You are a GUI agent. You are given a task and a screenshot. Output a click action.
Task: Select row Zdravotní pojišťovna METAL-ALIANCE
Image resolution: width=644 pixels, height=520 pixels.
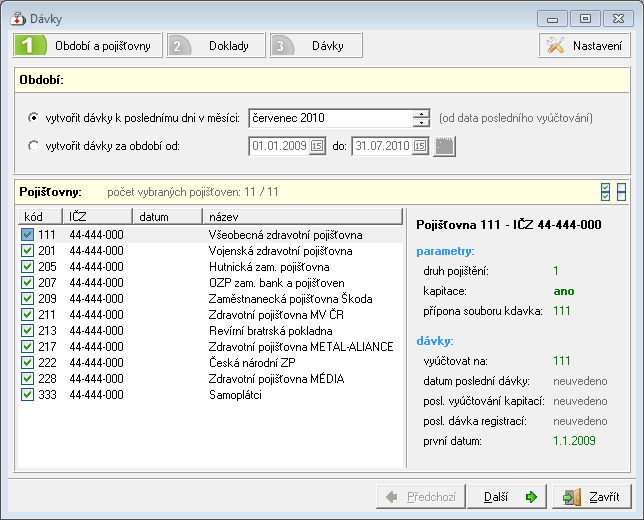coord(210,347)
